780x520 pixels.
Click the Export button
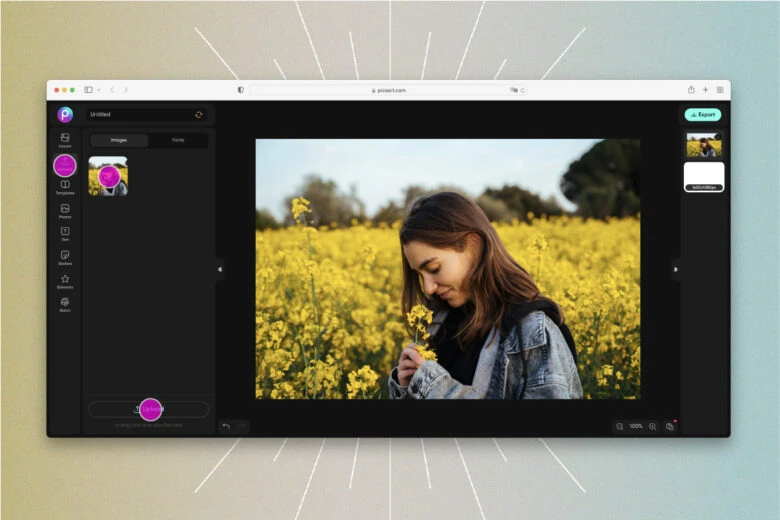coord(702,115)
